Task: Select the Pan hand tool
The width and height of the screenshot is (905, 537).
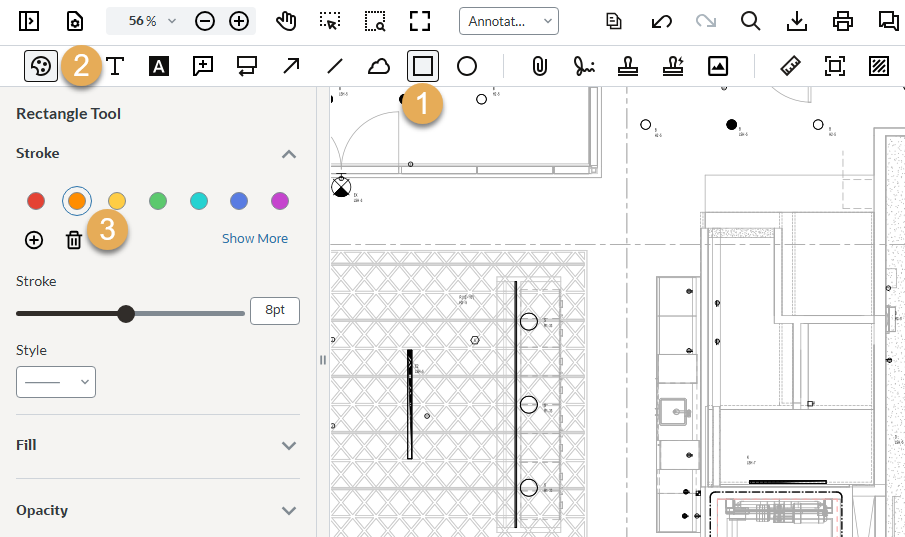Action: tap(287, 21)
